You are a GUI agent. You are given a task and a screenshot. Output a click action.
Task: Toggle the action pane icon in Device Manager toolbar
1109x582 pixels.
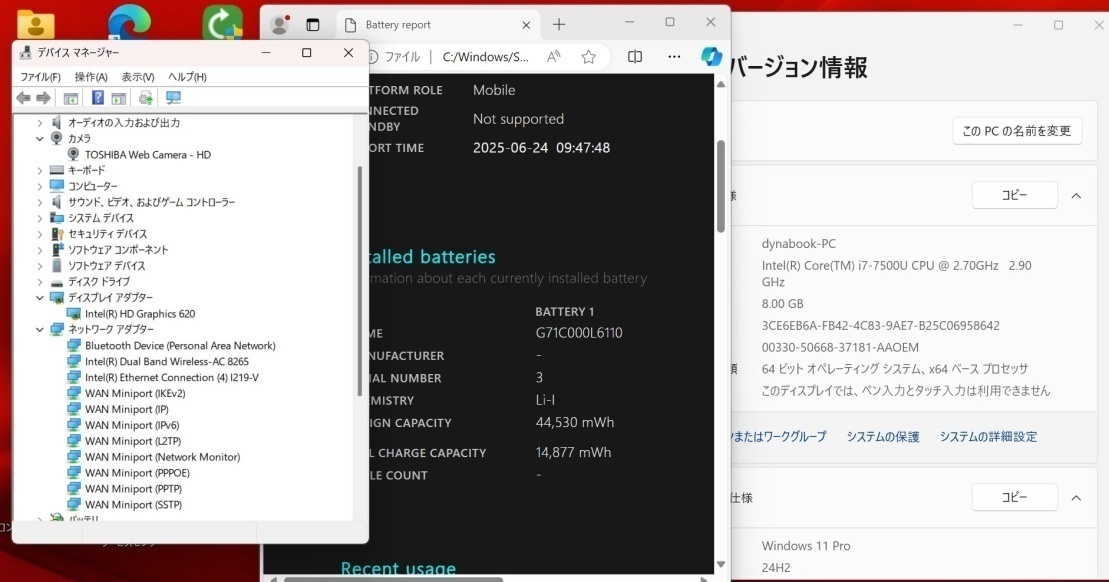click(x=119, y=98)
